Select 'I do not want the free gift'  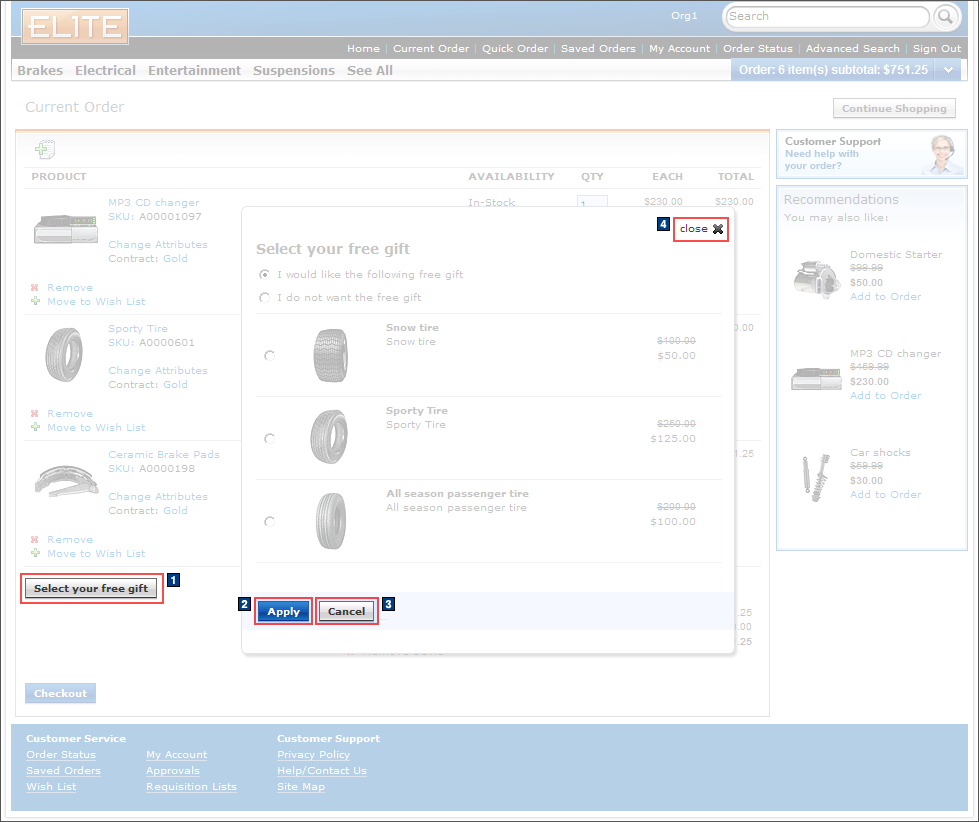tap(265, 298)
